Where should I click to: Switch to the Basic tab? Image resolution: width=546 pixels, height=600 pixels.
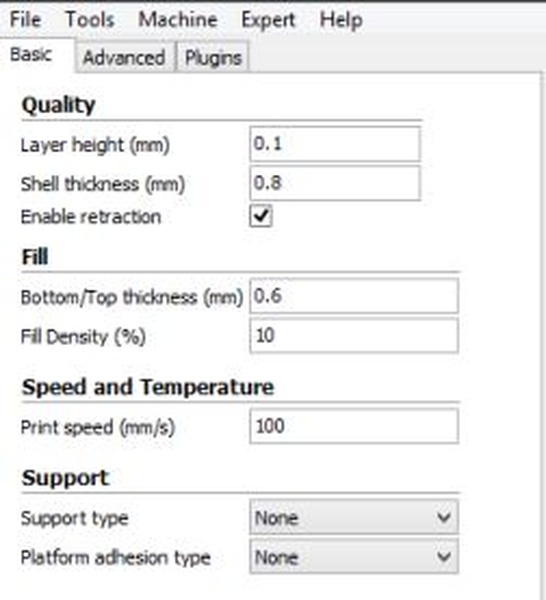coord(37,55)
